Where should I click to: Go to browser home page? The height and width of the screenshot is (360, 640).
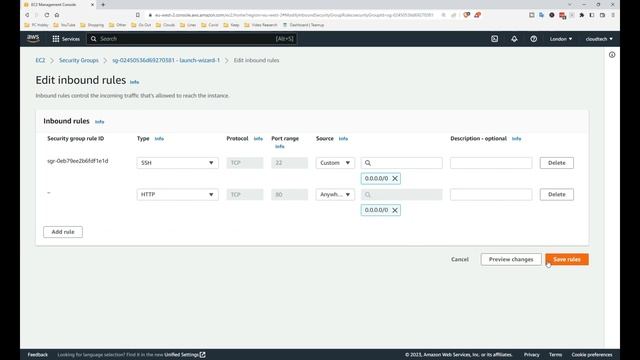tap(57, 15)
